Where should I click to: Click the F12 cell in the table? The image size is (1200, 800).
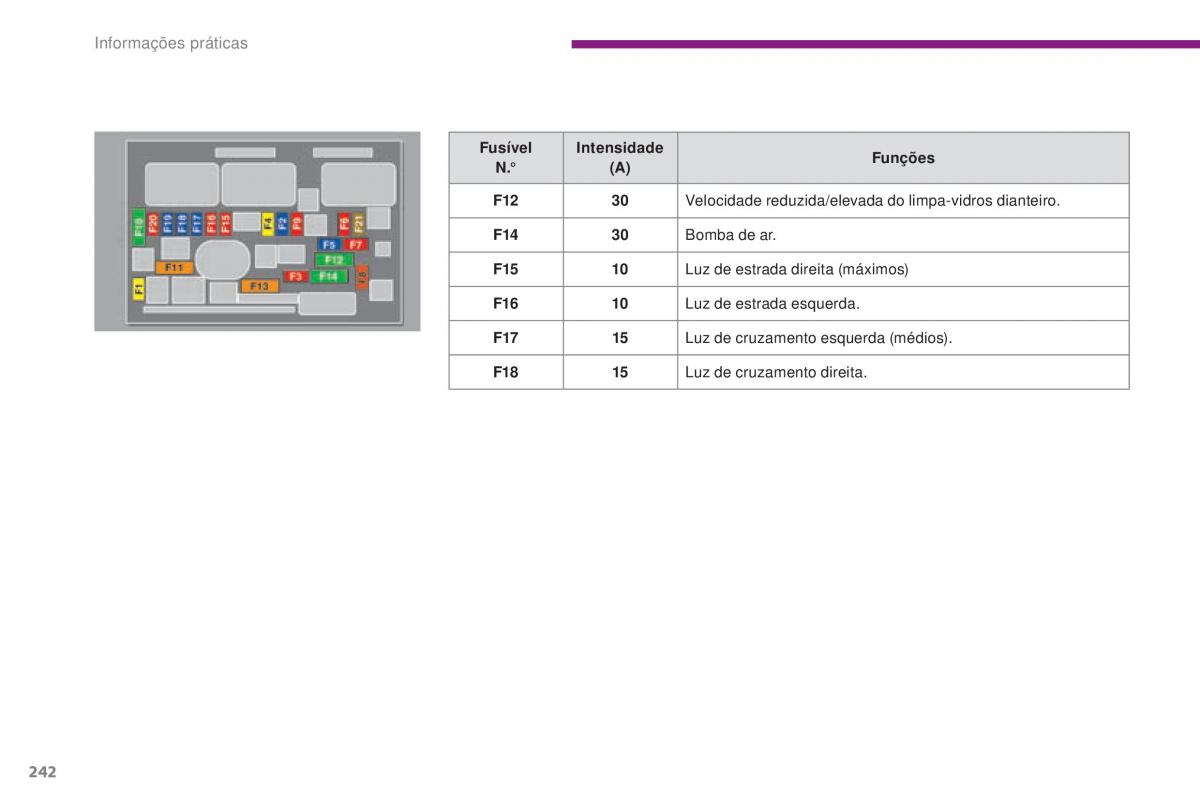tap(506, 201)
